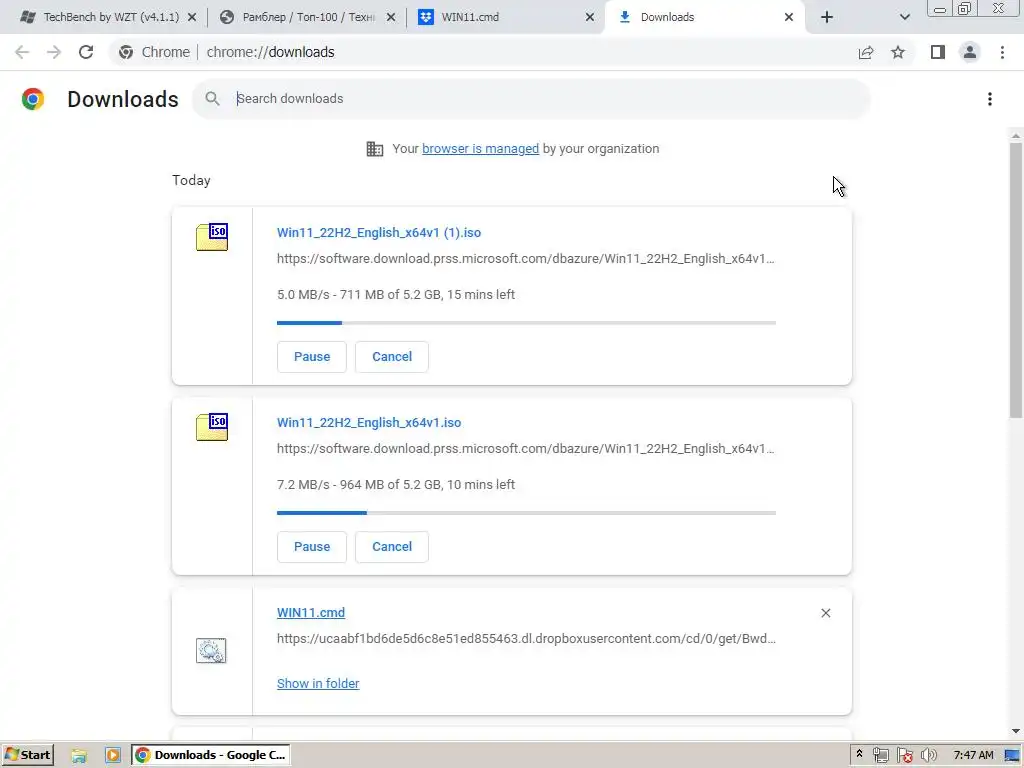Expand the tab search dropdown arrow

pyautogui.click(x=904, y=17)
